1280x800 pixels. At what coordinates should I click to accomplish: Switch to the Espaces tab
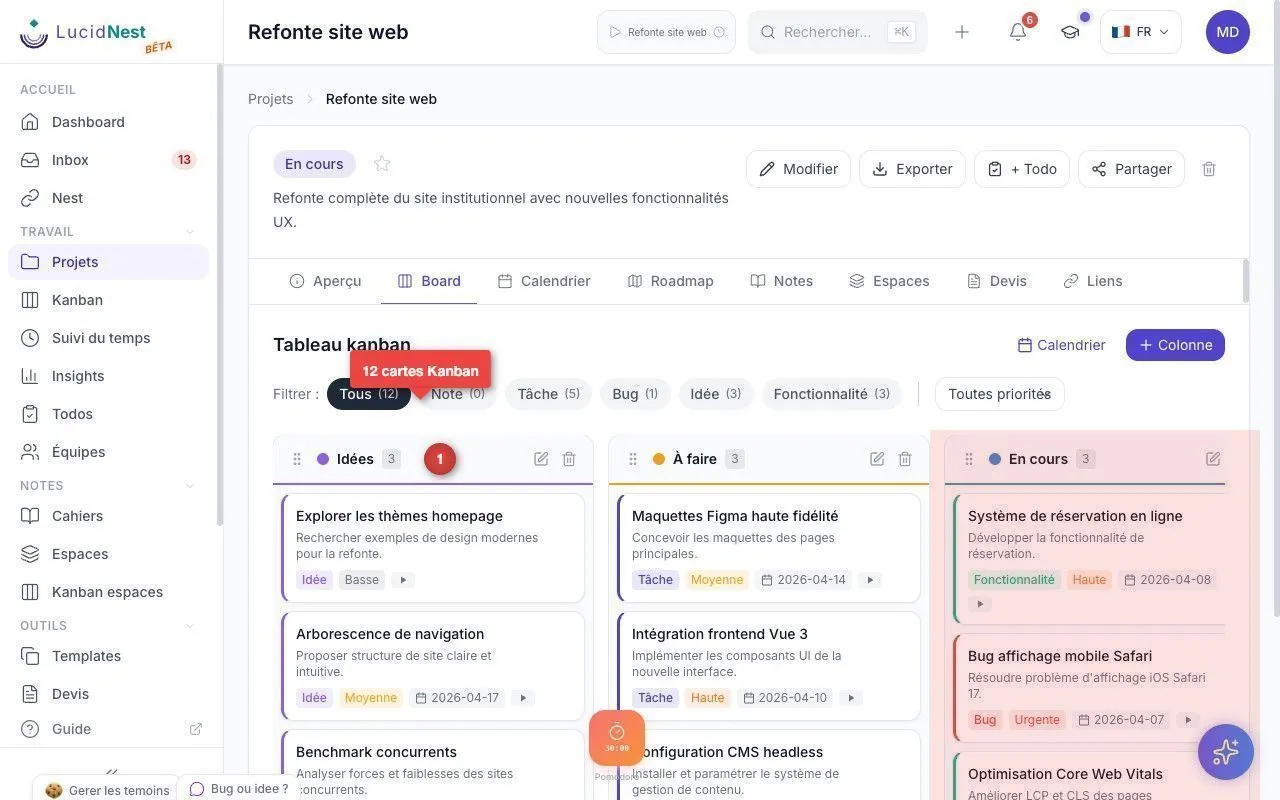coord(889,281)
